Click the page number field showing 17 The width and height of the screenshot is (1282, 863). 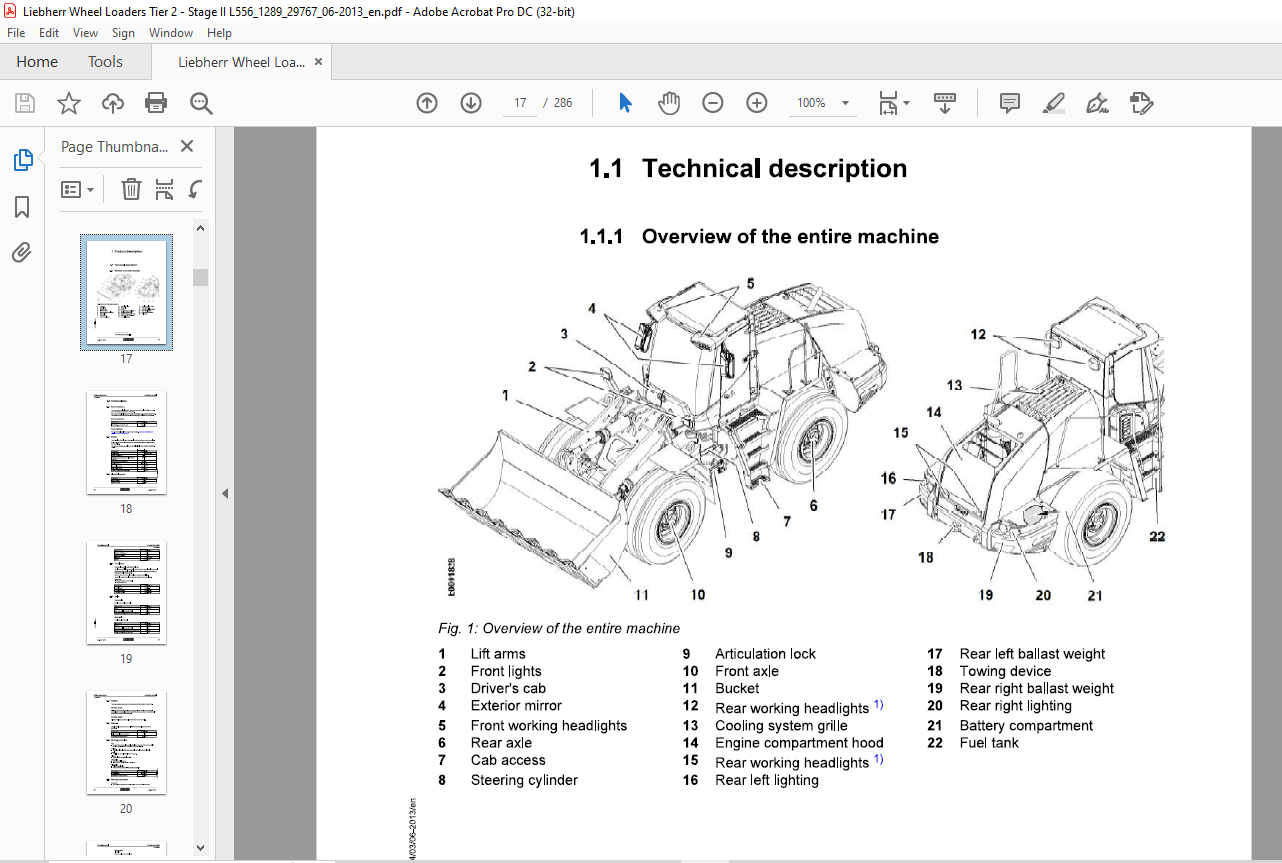[x=520, y=103]
